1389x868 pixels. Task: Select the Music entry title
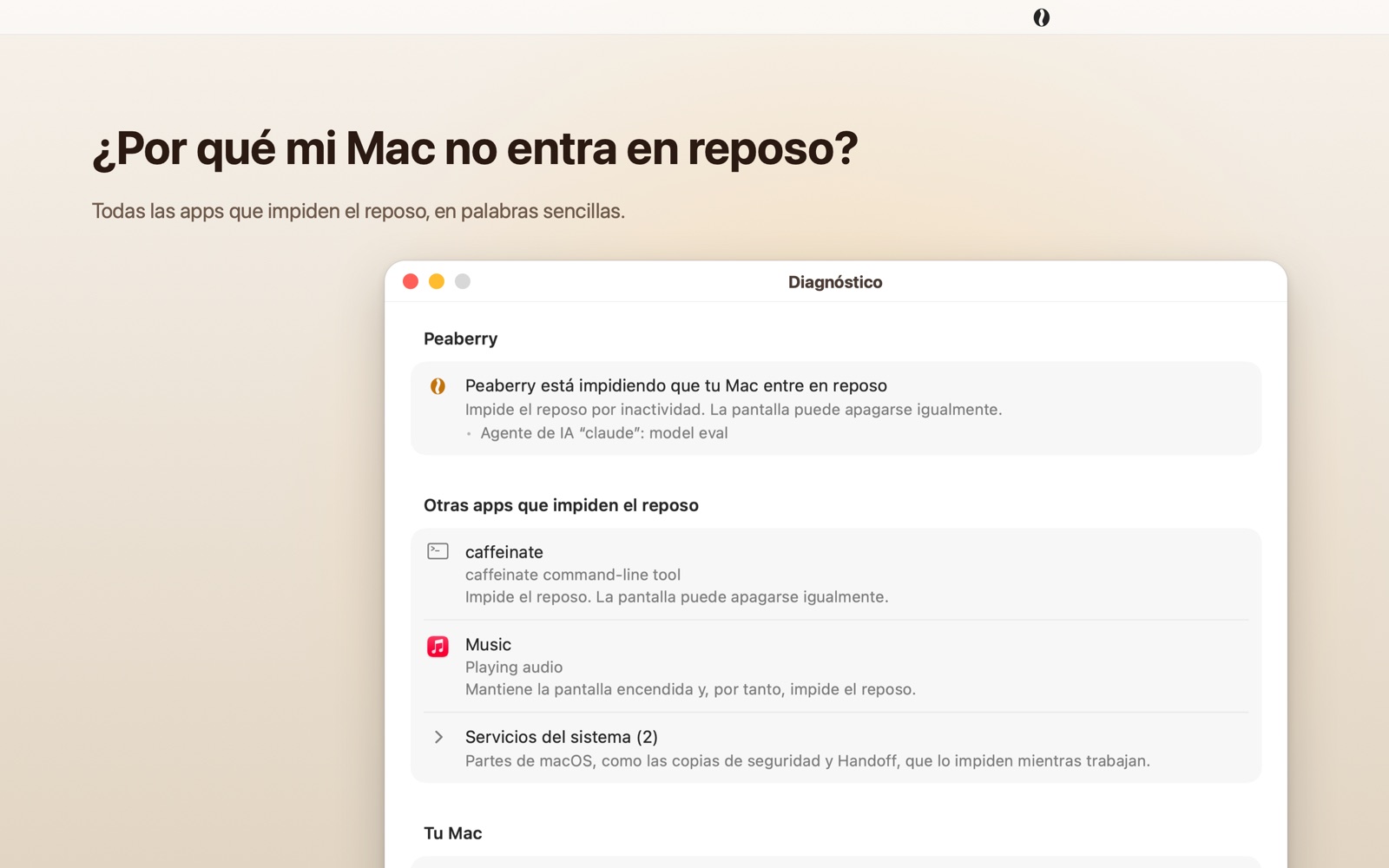click(x=488, y=645)
